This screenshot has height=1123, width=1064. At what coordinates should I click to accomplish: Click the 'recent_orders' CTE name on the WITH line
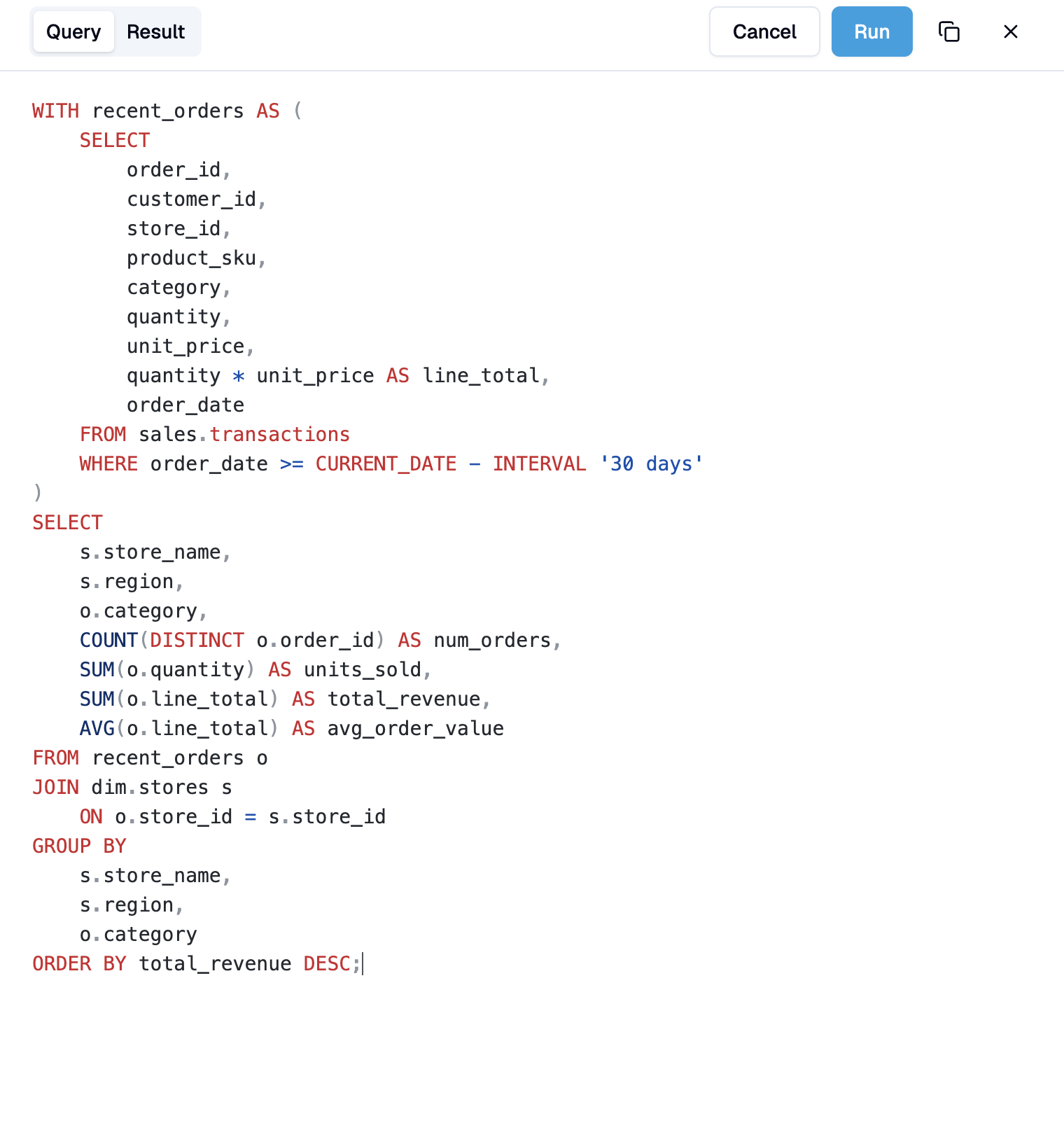point(168,111)
